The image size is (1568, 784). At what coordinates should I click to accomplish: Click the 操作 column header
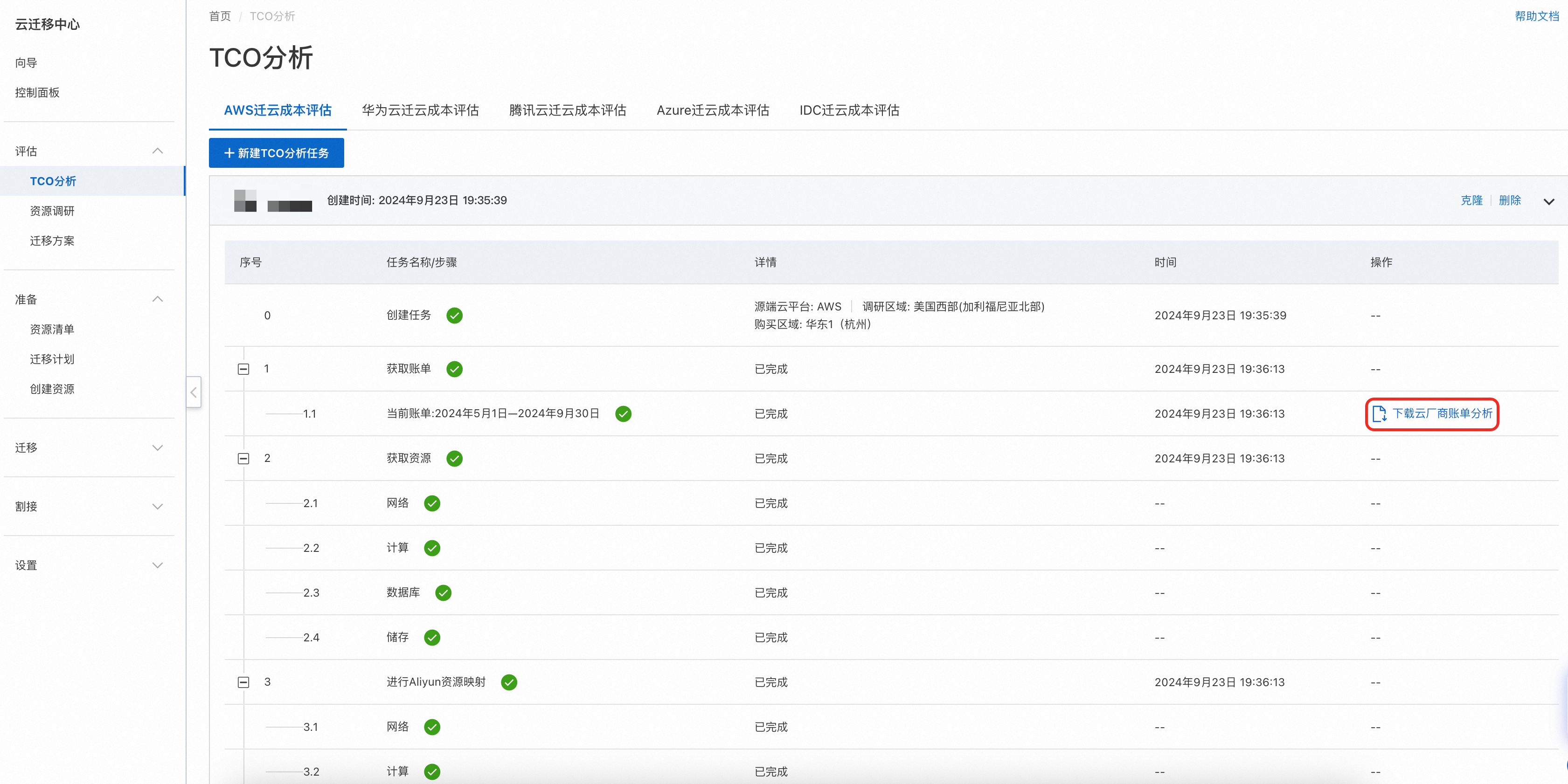coord(1381,263)
